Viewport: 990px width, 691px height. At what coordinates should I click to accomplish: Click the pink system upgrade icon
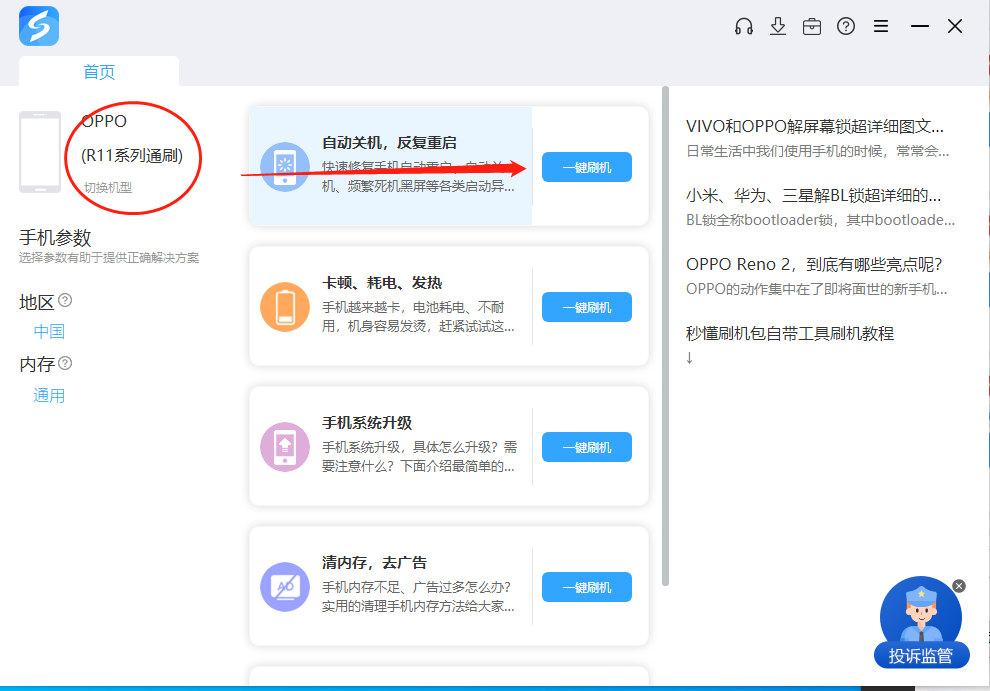coord(285,447)
